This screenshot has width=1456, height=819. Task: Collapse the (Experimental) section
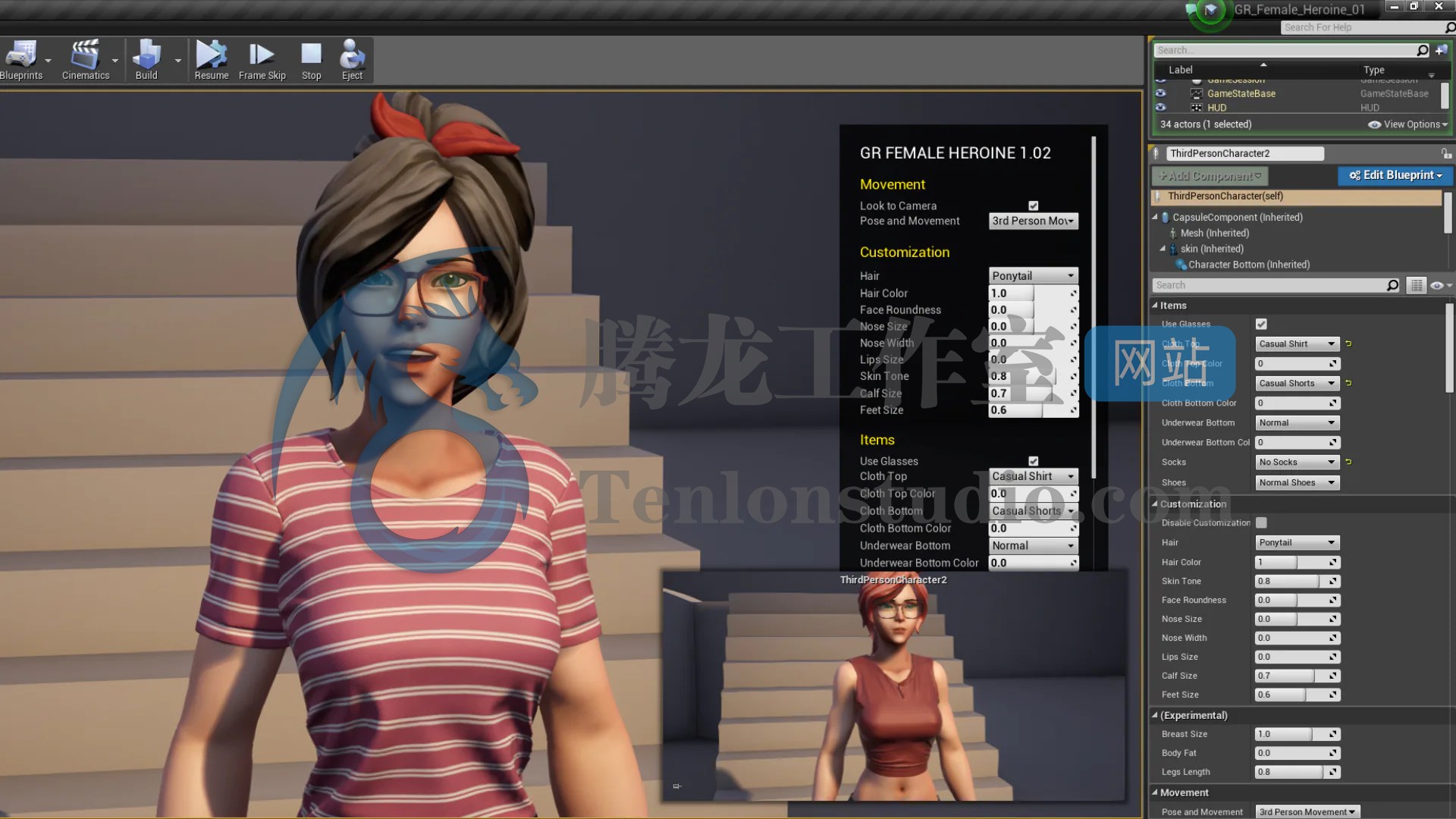click(x=1155, y=715)
